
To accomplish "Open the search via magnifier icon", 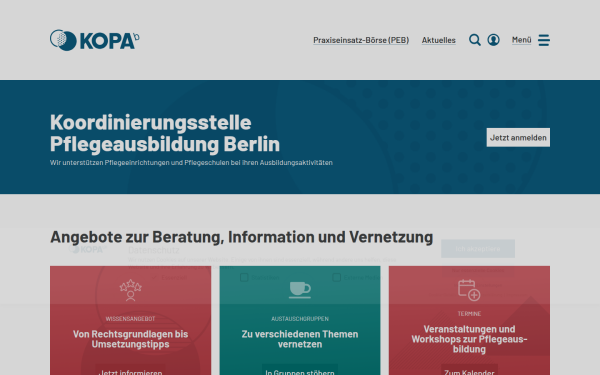I will click(474, 40).
